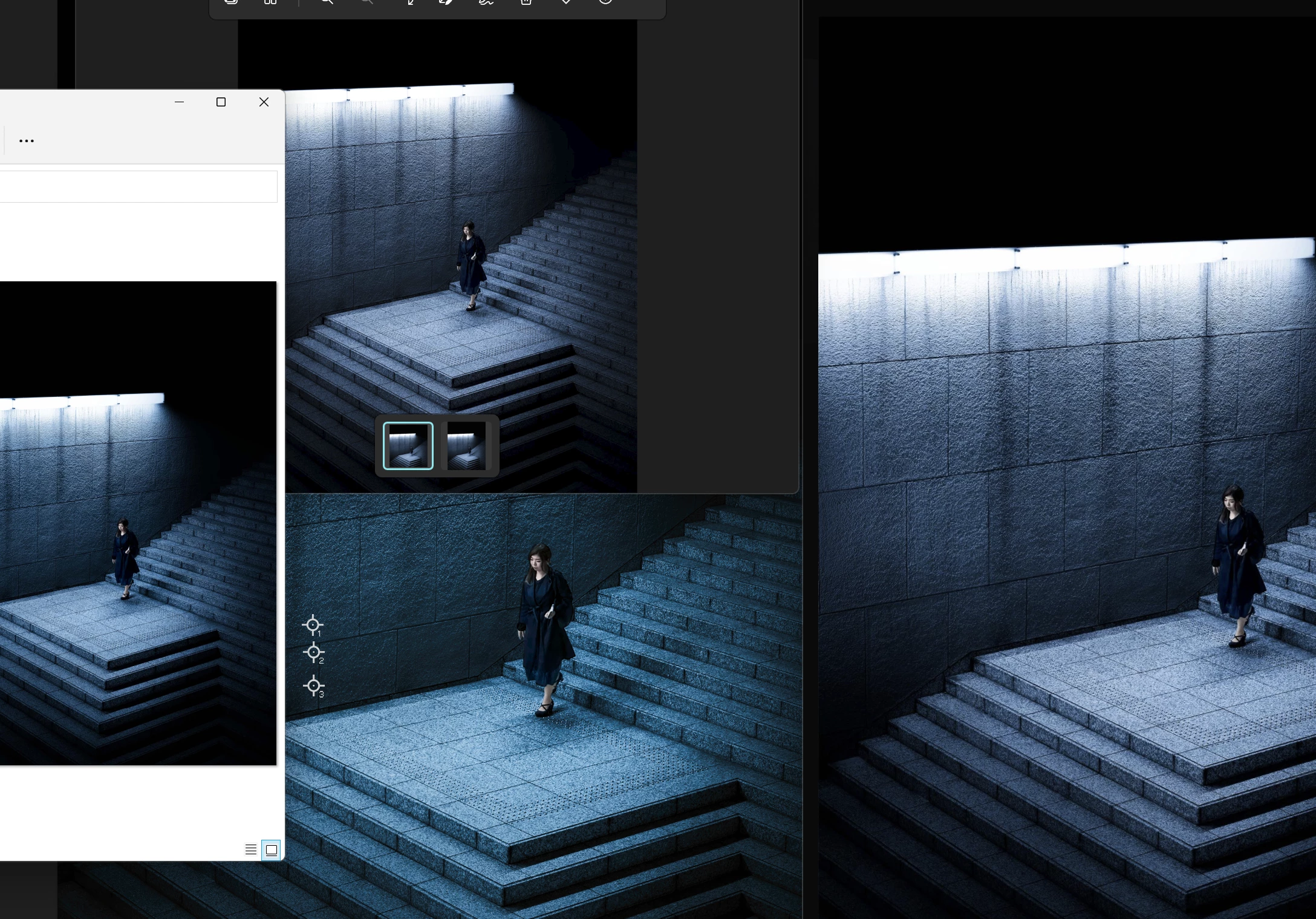Open the edit image pencil tool
This screenshot has height=919, width=1316.
446,2
